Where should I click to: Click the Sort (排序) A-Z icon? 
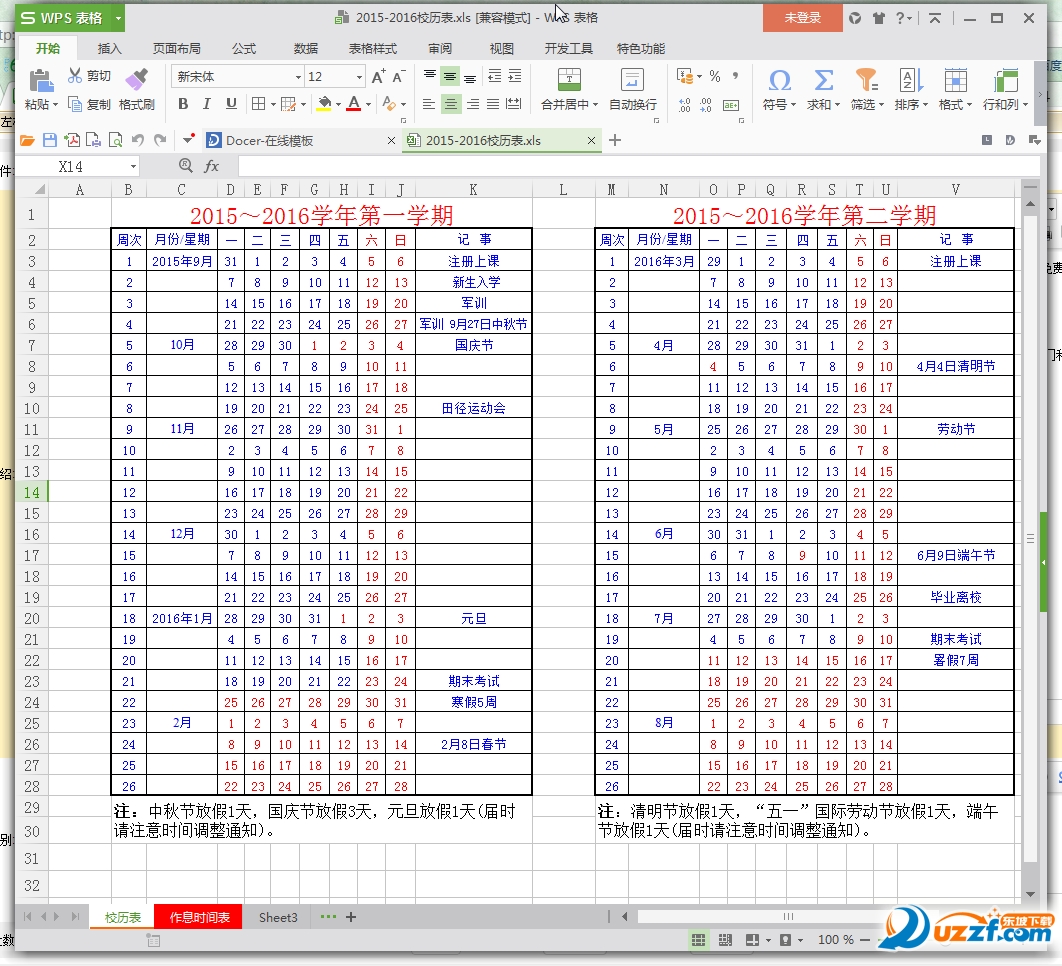tap(911, 81)
